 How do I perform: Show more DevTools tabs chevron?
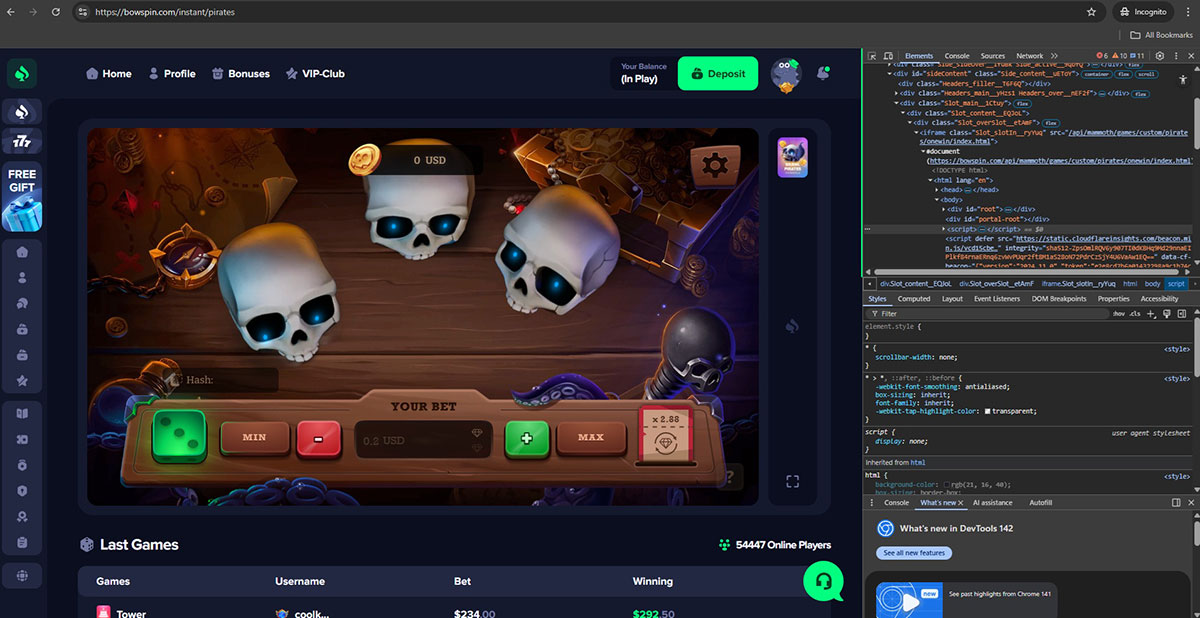pos(1053,56)
